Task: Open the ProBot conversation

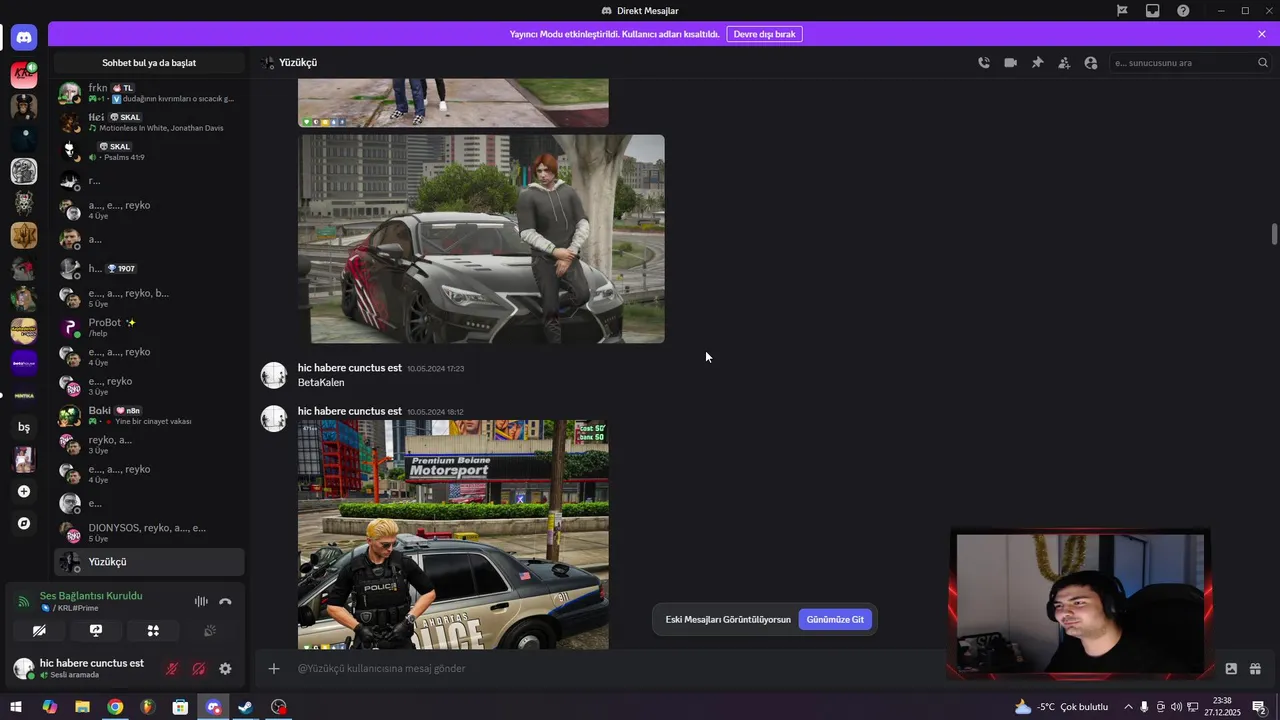Action: 149,327
